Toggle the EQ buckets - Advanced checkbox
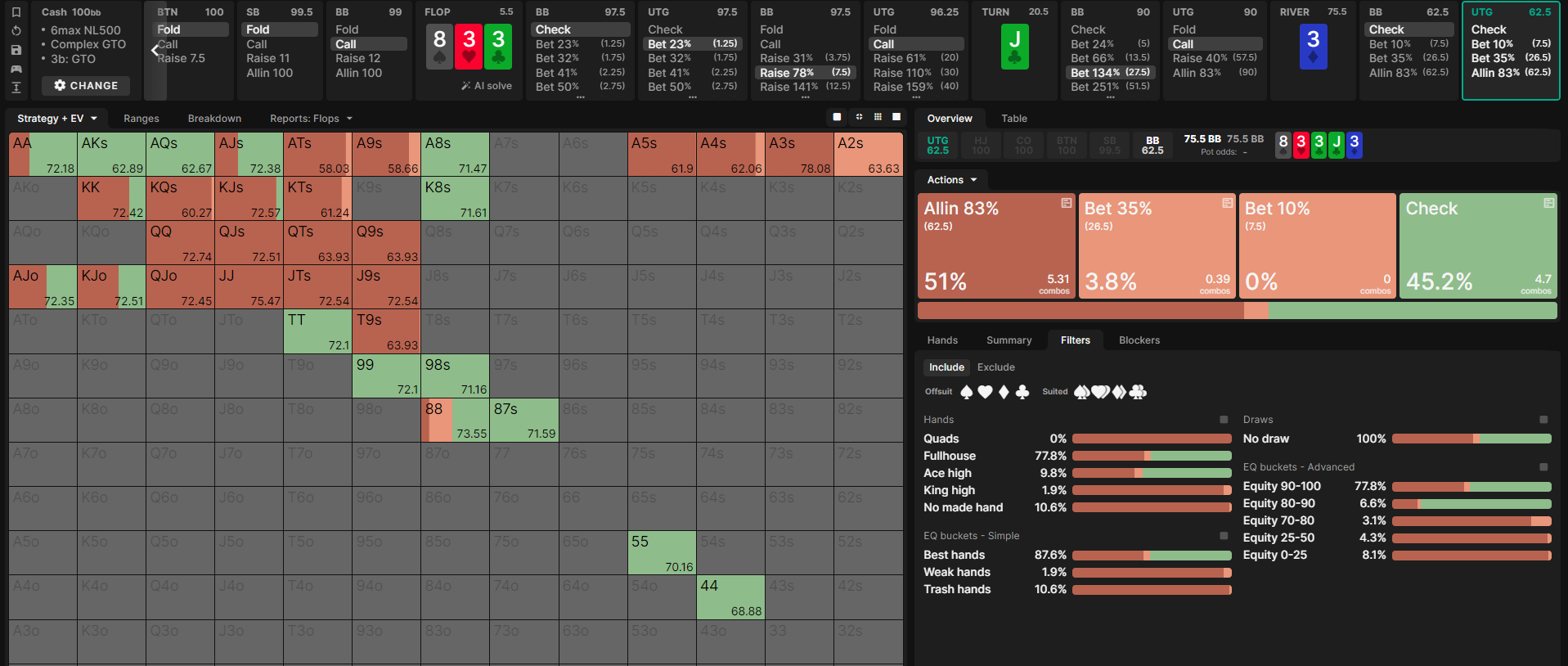 click(x=1543, y=467)
